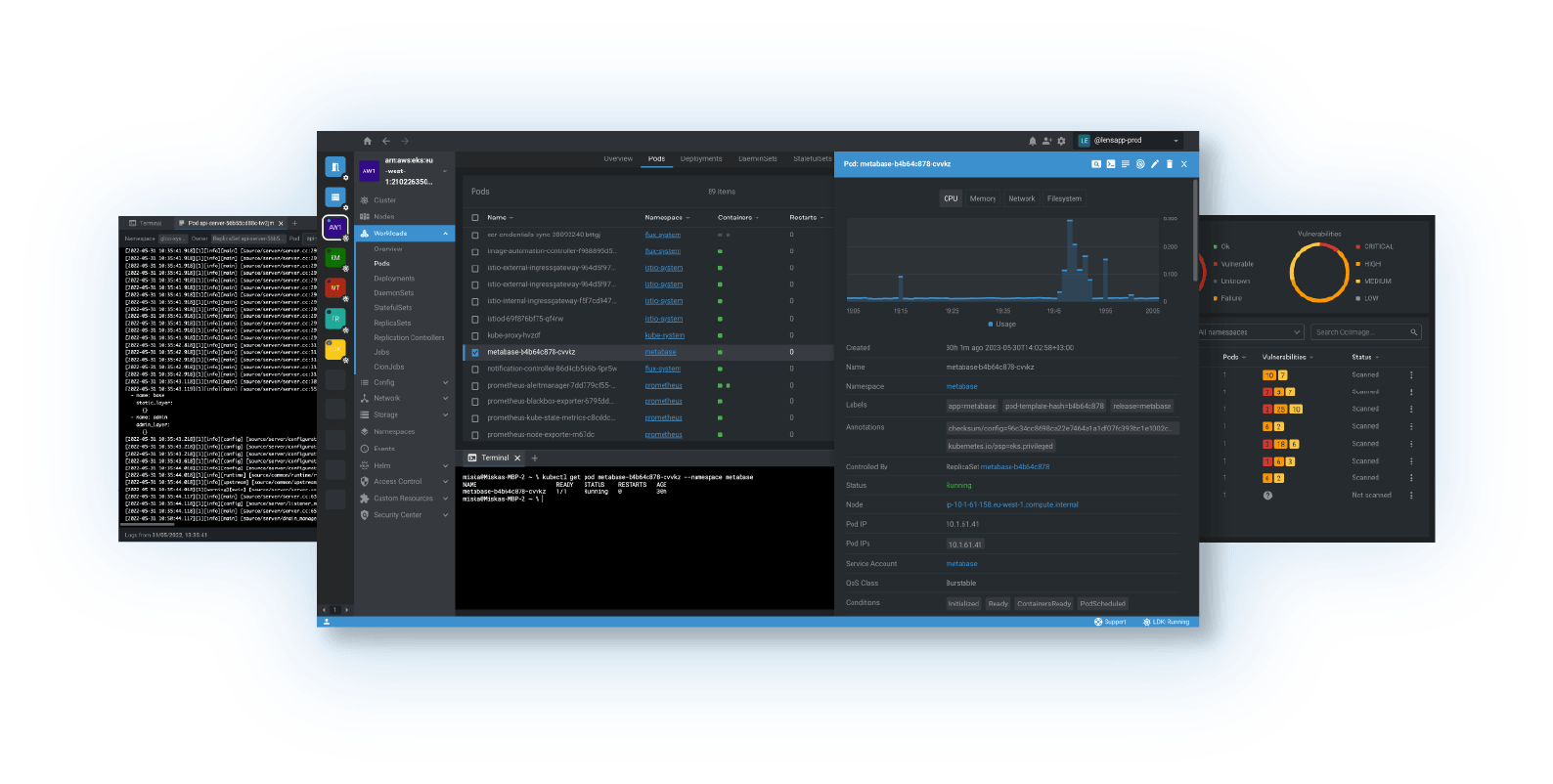The image size is (1553, 784).
Task: Navigate back with the left arrow
Action: click(386, 141)
